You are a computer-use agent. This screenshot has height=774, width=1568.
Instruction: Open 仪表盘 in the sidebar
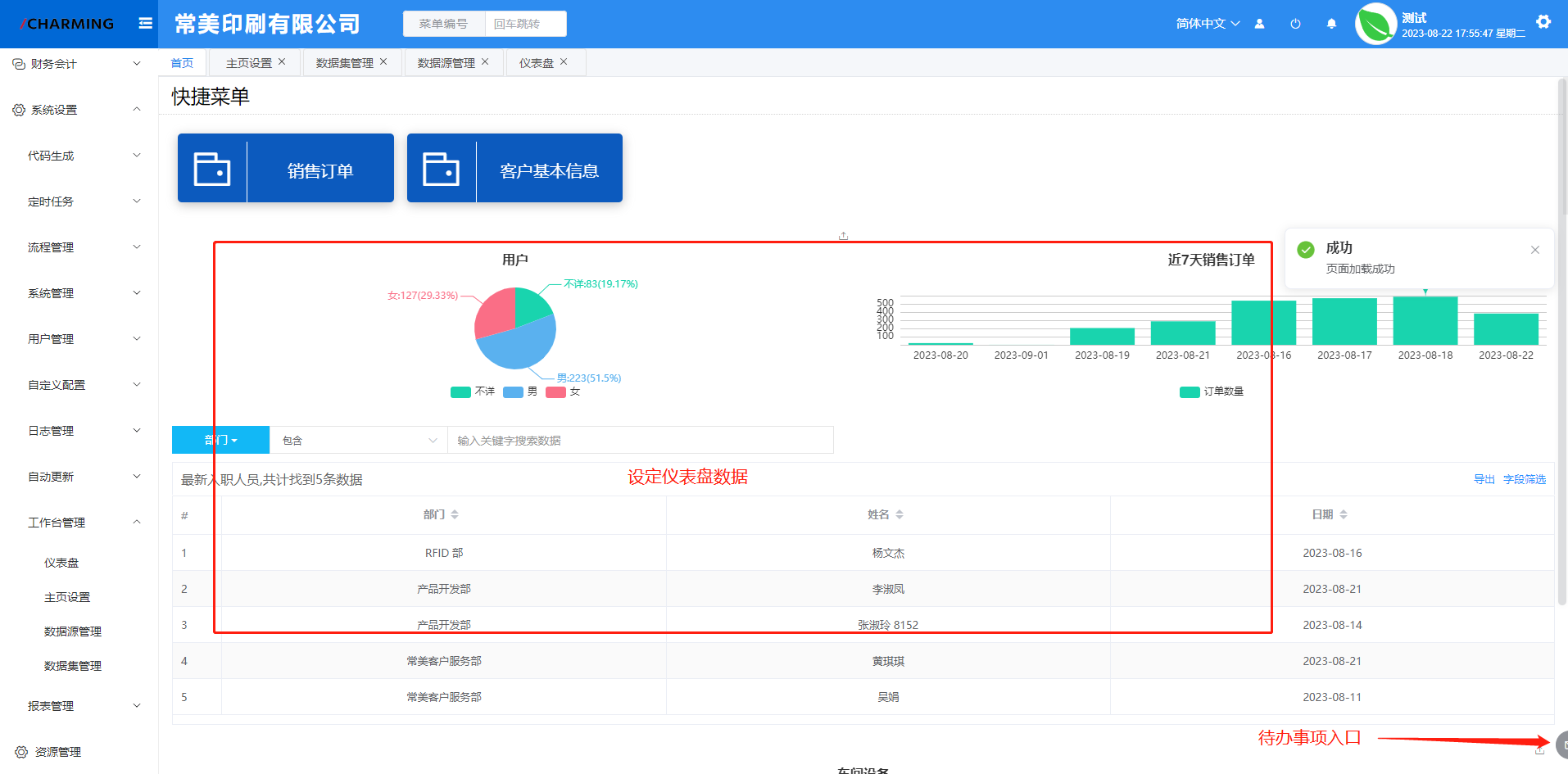click(61, 563)
